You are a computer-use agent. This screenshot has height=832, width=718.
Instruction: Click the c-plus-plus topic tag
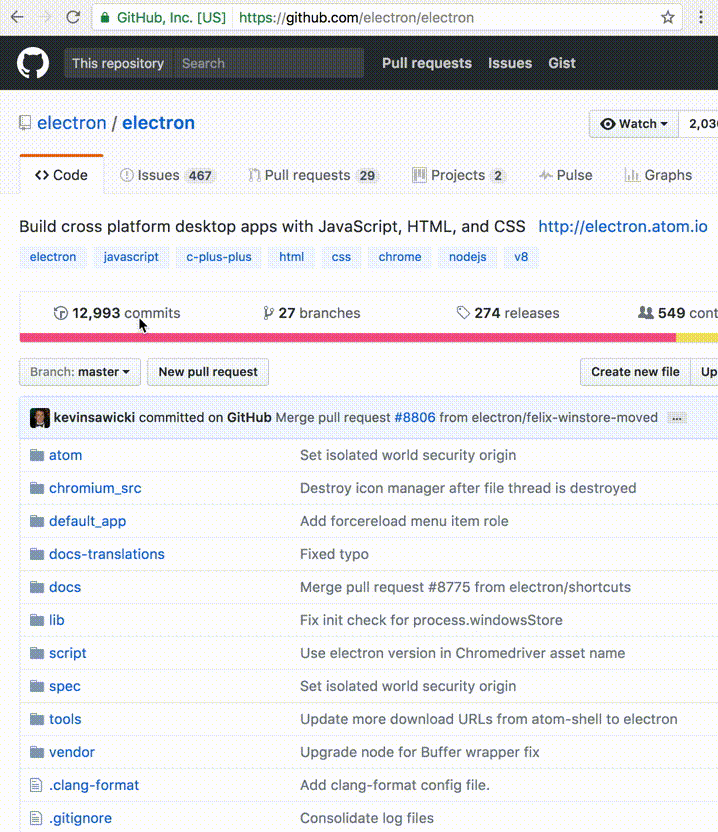(x=219, y=257)
